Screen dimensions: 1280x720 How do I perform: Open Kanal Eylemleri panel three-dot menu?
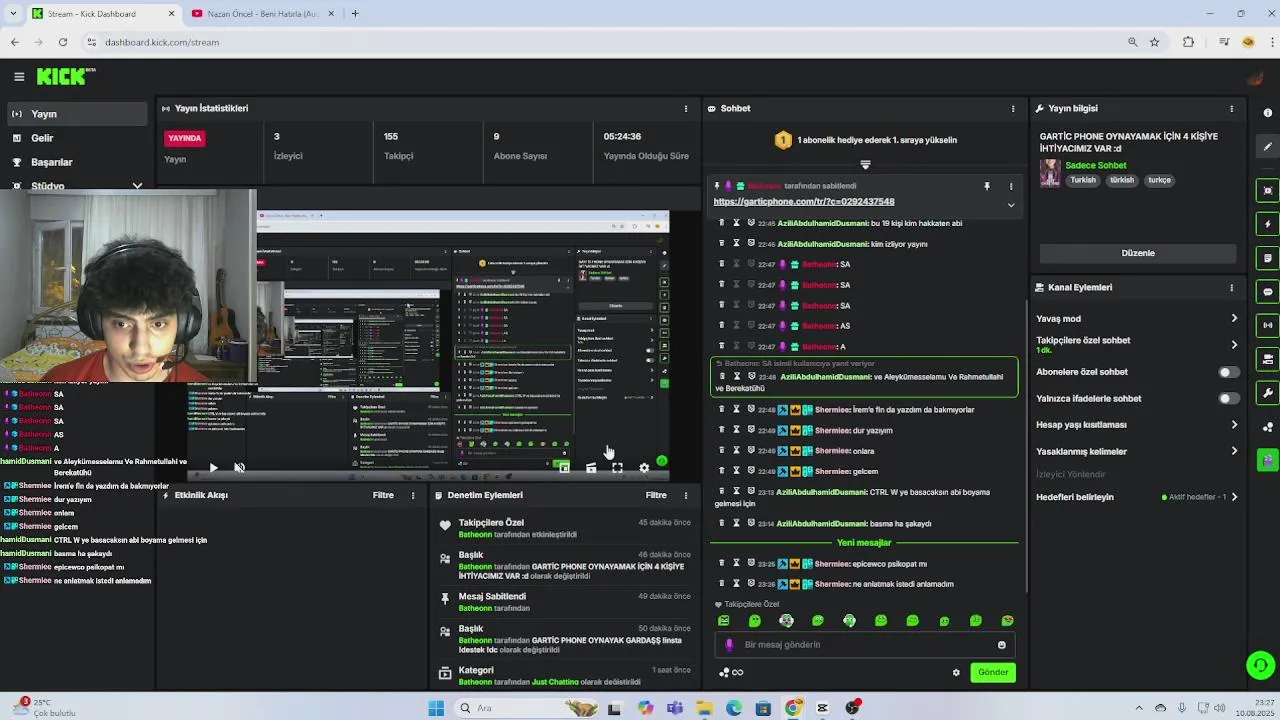pyautogui.click(x=1232, y=287)
